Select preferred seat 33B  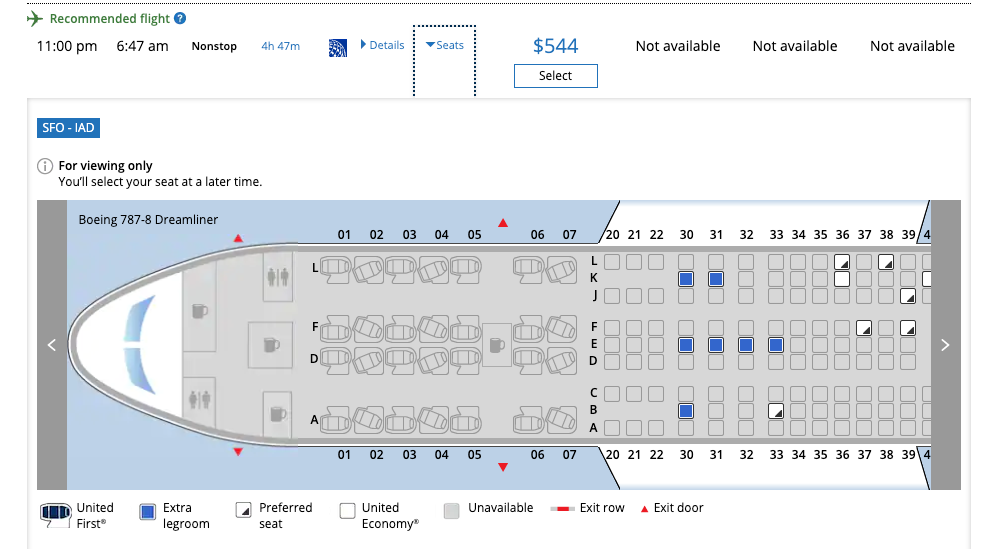pyautogui.click(x=776, y=411)
